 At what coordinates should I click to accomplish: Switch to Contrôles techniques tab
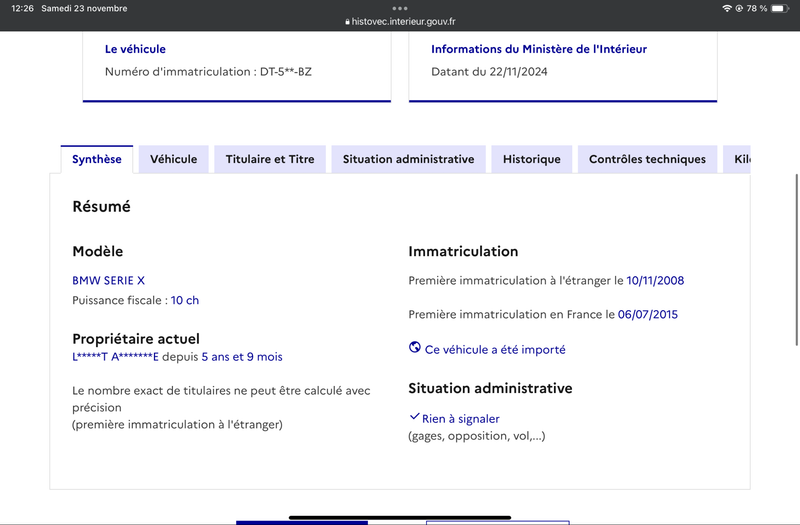(647, 159)
